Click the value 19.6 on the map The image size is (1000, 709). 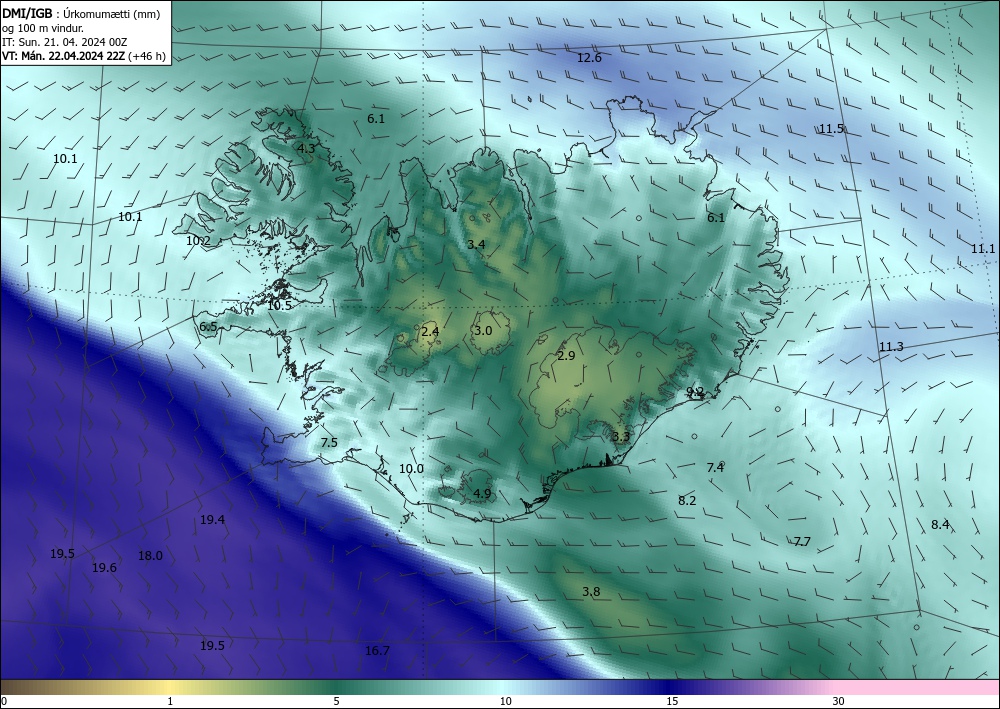pos(104,568)
